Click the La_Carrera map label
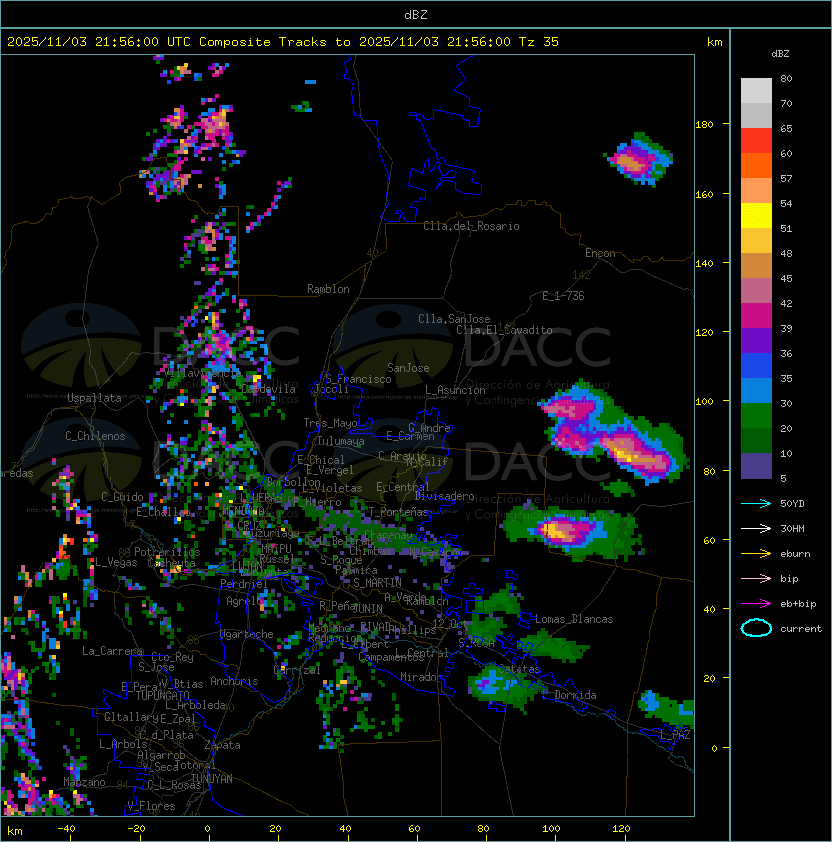832x842 pixels. pyautogui.click(x=112, y=651)
